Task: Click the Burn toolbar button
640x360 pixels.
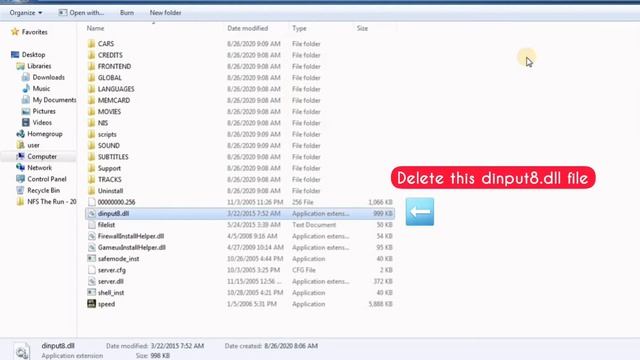Action: pyautogui.click(x=127, y=13)
